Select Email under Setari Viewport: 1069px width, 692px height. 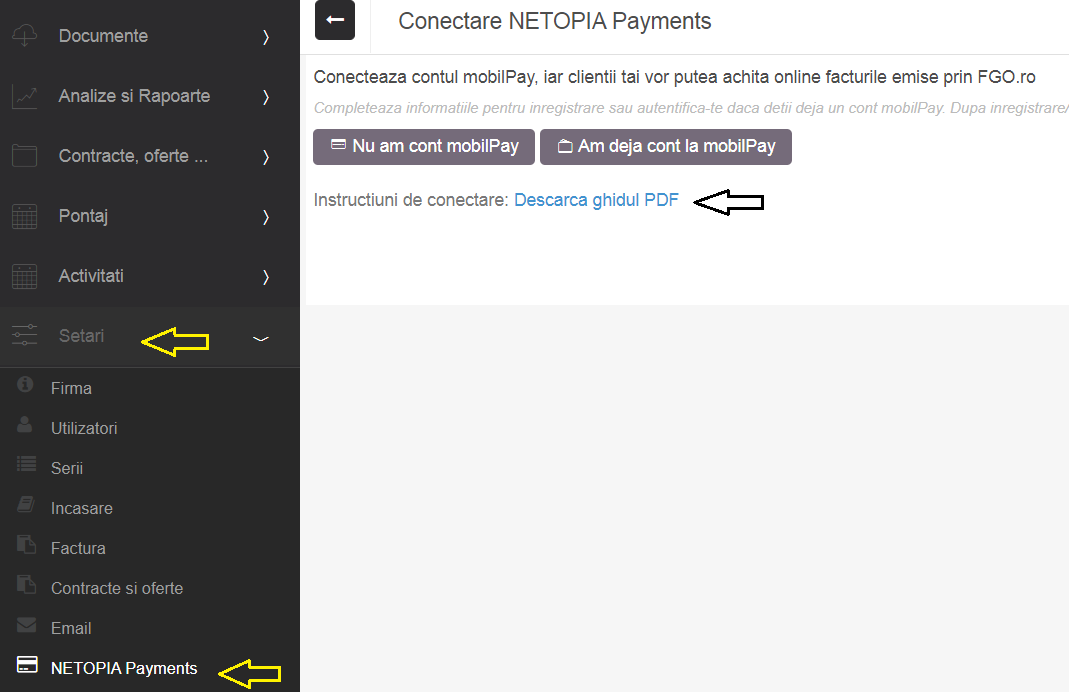coord(71,629)
